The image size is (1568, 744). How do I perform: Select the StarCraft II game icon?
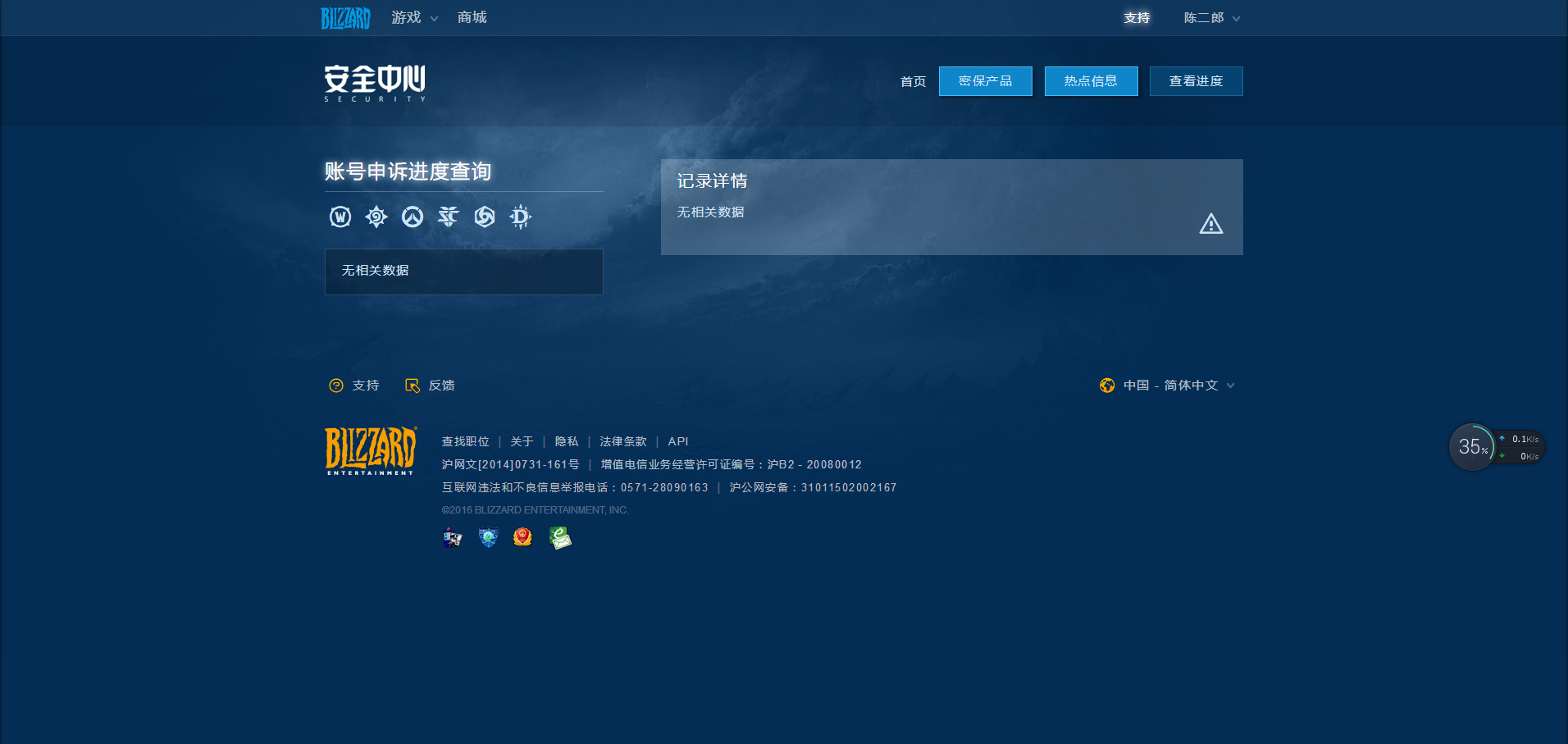pos(449,217)
